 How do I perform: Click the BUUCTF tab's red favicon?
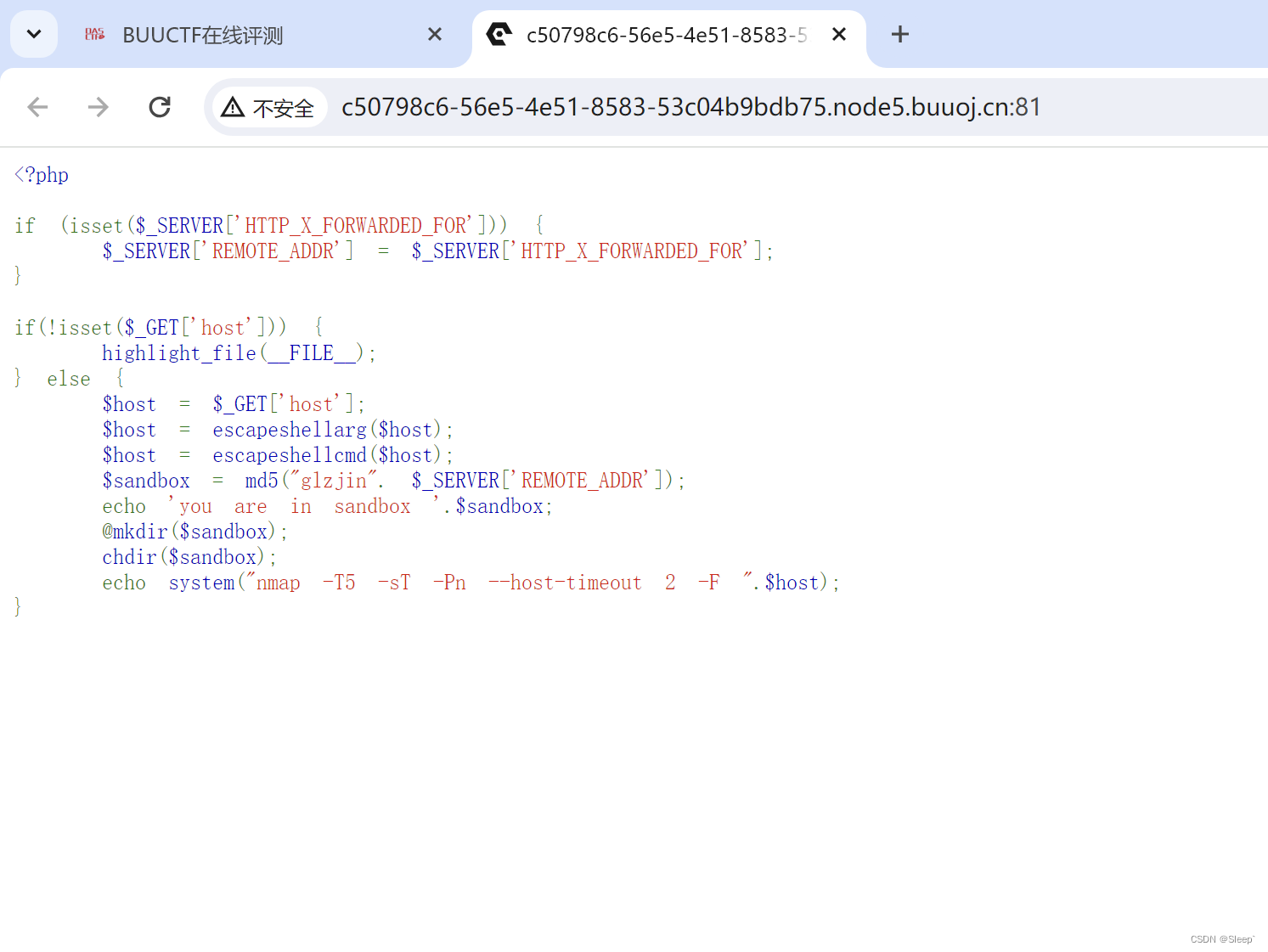[x=94, y=34]
